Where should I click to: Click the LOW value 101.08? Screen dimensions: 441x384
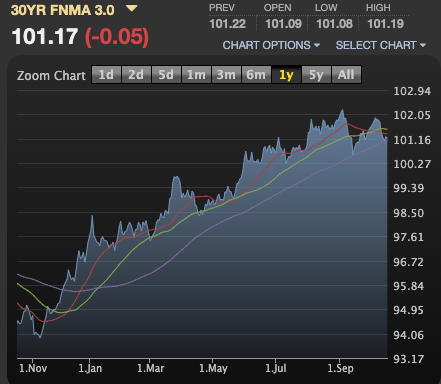(334, 24)
